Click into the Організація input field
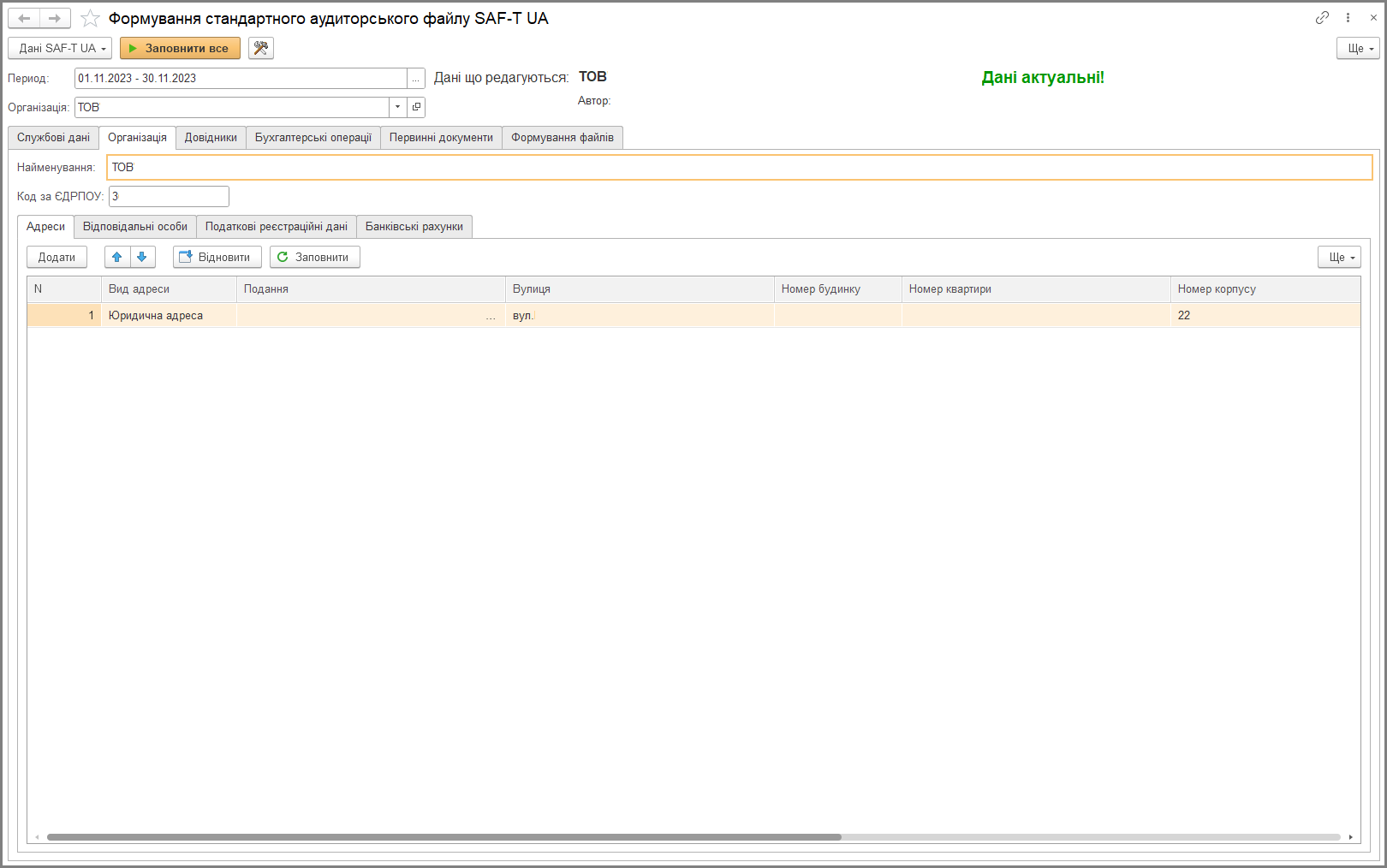Screen dimensions: 1387x868 coord(232,107)
